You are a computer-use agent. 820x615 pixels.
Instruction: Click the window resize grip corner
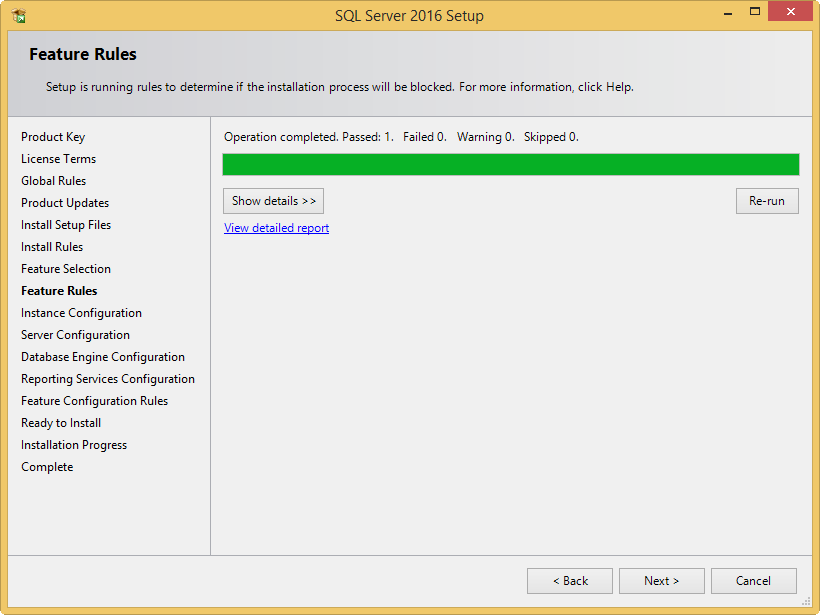(x=806, y=601)
